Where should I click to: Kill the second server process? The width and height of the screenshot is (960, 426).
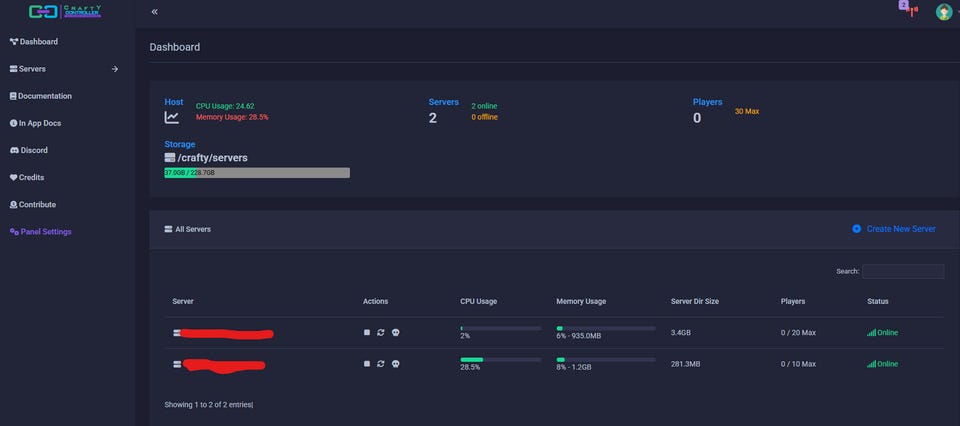395,364
